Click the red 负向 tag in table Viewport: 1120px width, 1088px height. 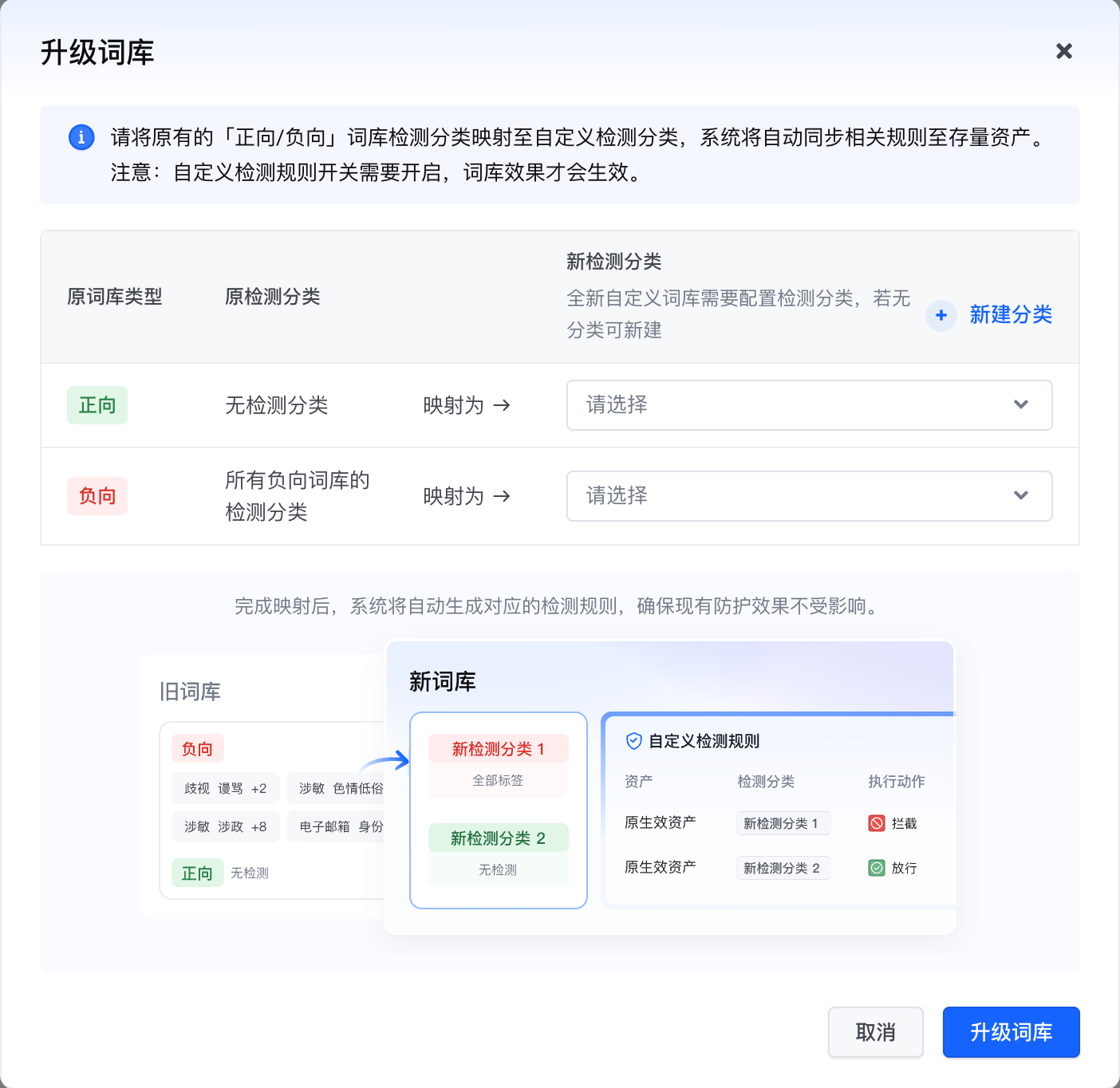97,496
